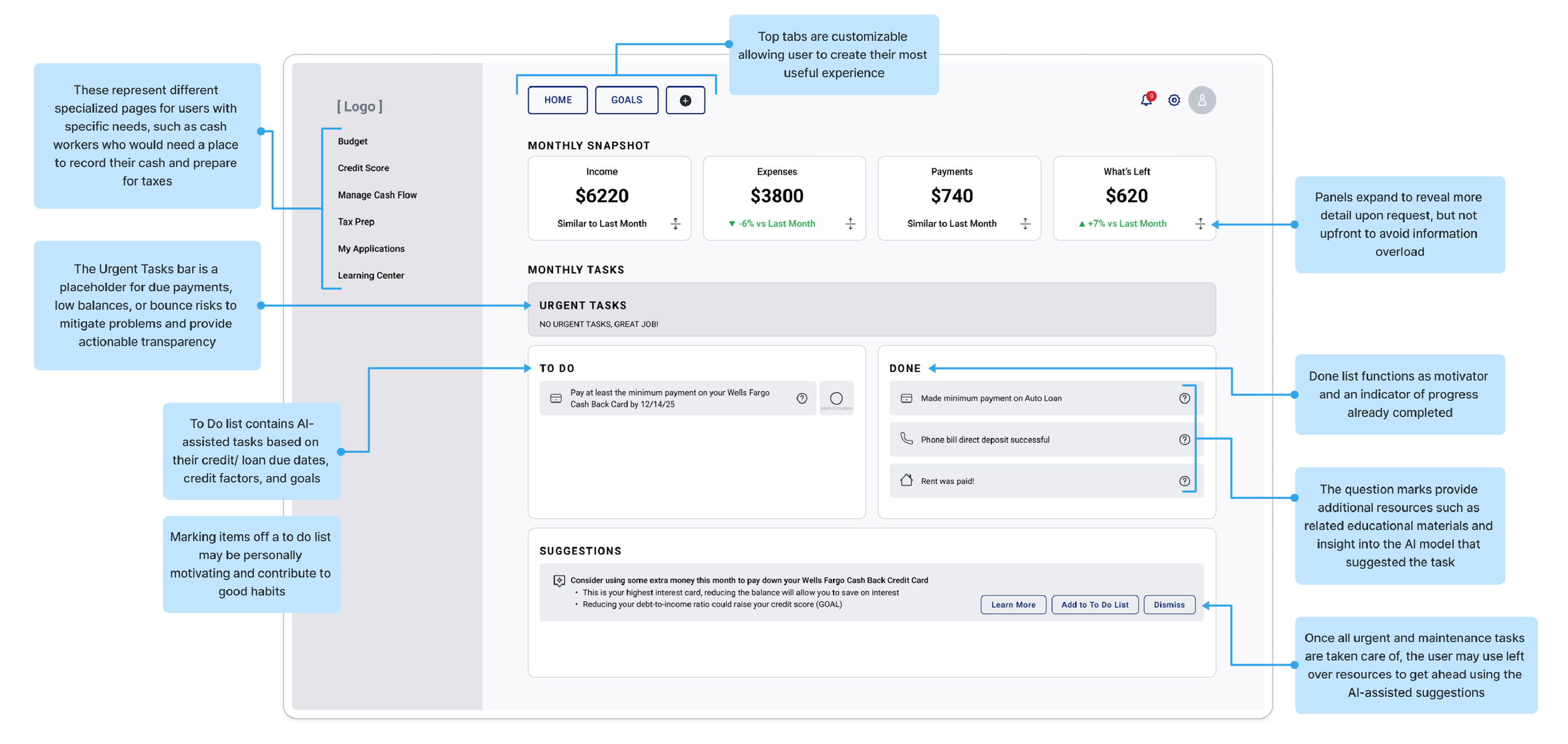Click Learn More on the suggestion

pos(1013,604)
